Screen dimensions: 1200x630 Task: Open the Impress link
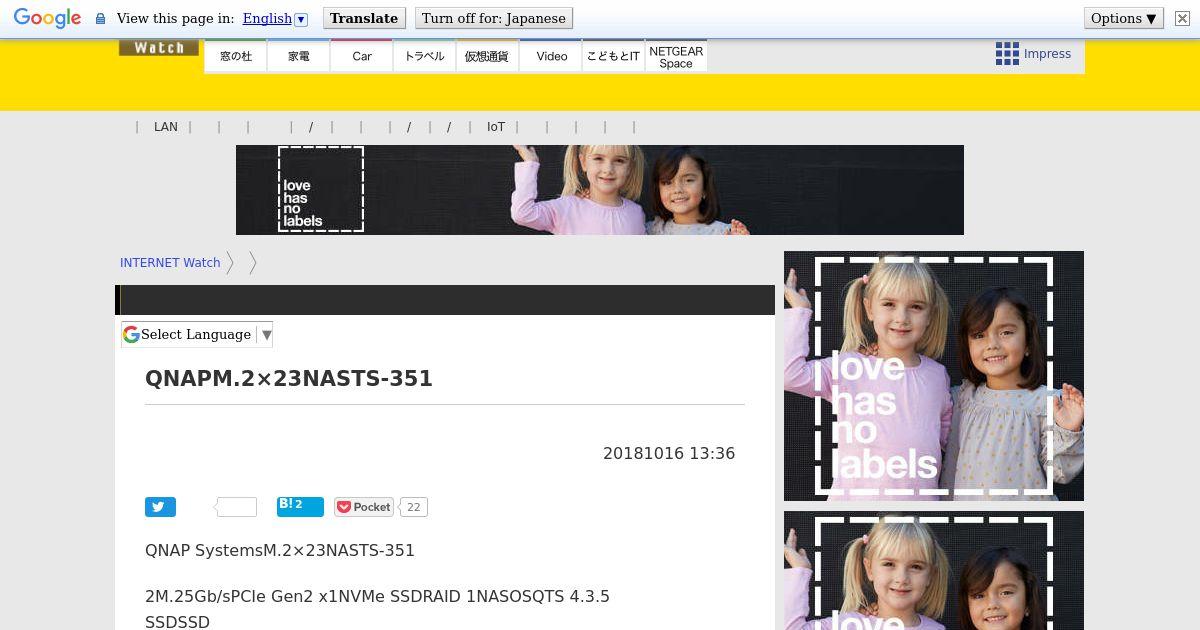1047,54
